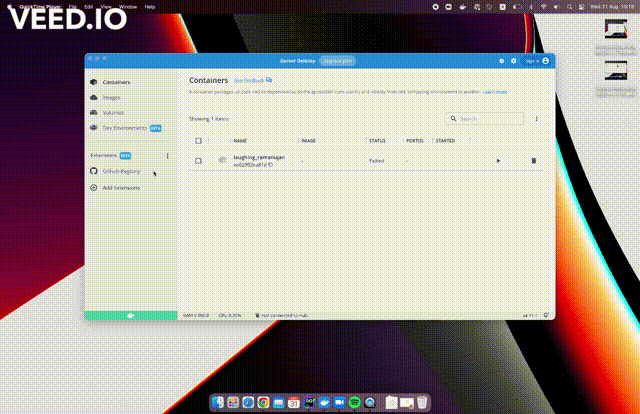The height and width of the screenshot is (414, 640).
Task: Click the Exited status text
Action: [377, 161]
